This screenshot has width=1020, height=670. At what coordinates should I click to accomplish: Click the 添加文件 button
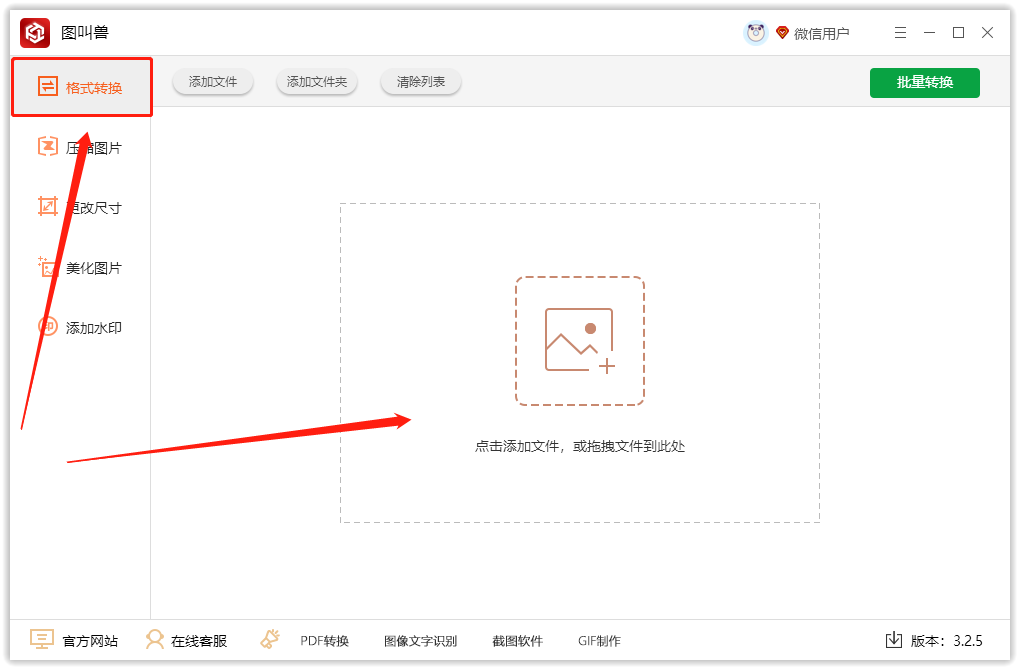(212, 82)
